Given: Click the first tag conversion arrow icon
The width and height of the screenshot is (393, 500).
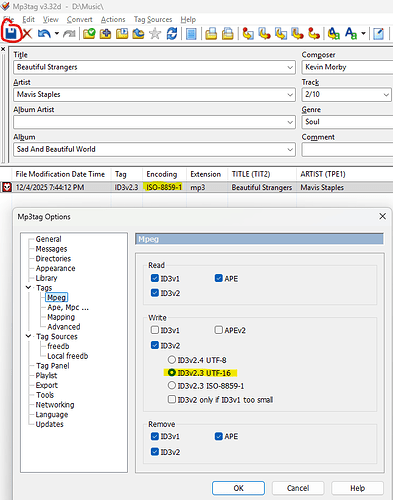Looking at the screenshot, I should coord(248,33).
